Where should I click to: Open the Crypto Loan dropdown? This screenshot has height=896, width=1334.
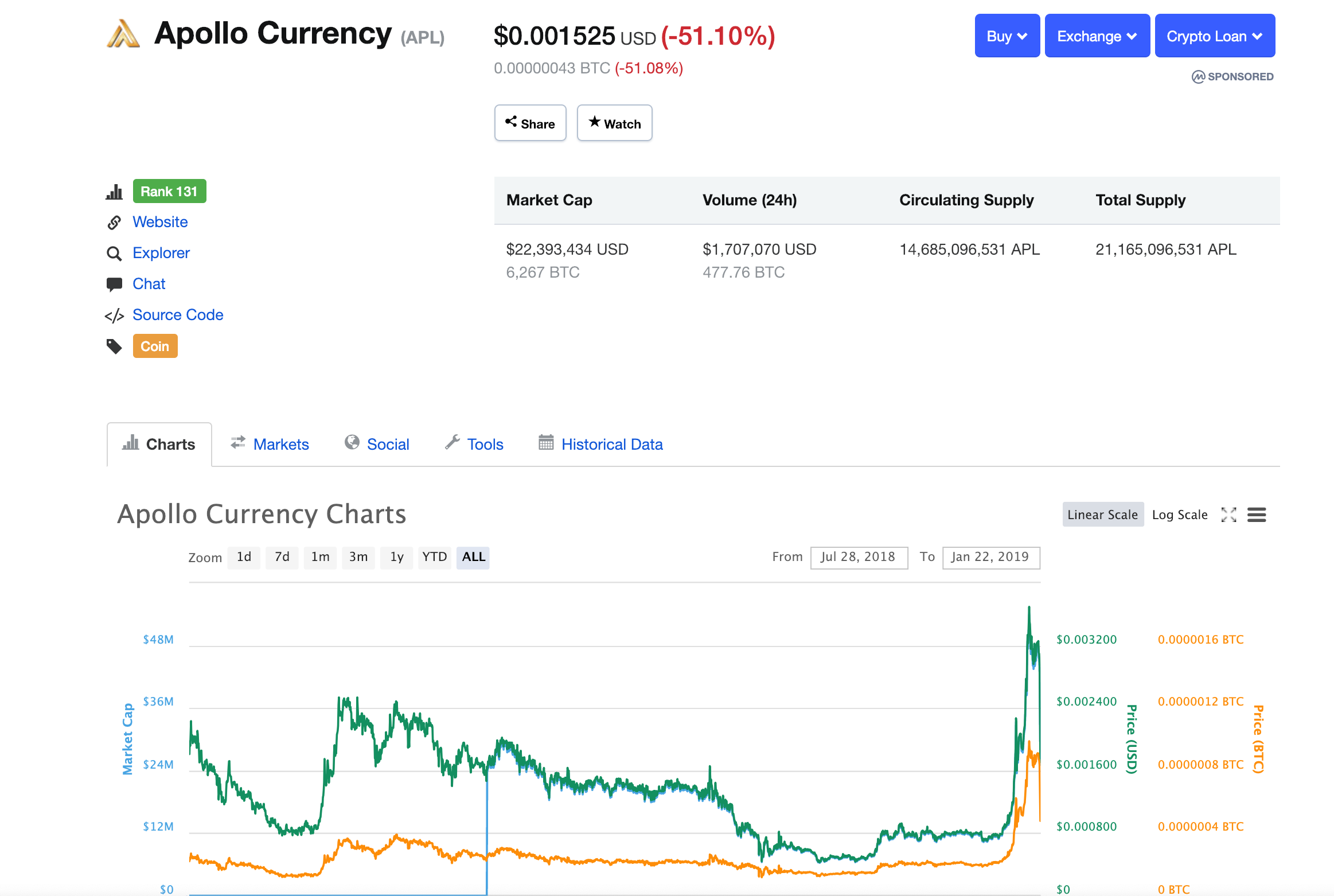1215,36
